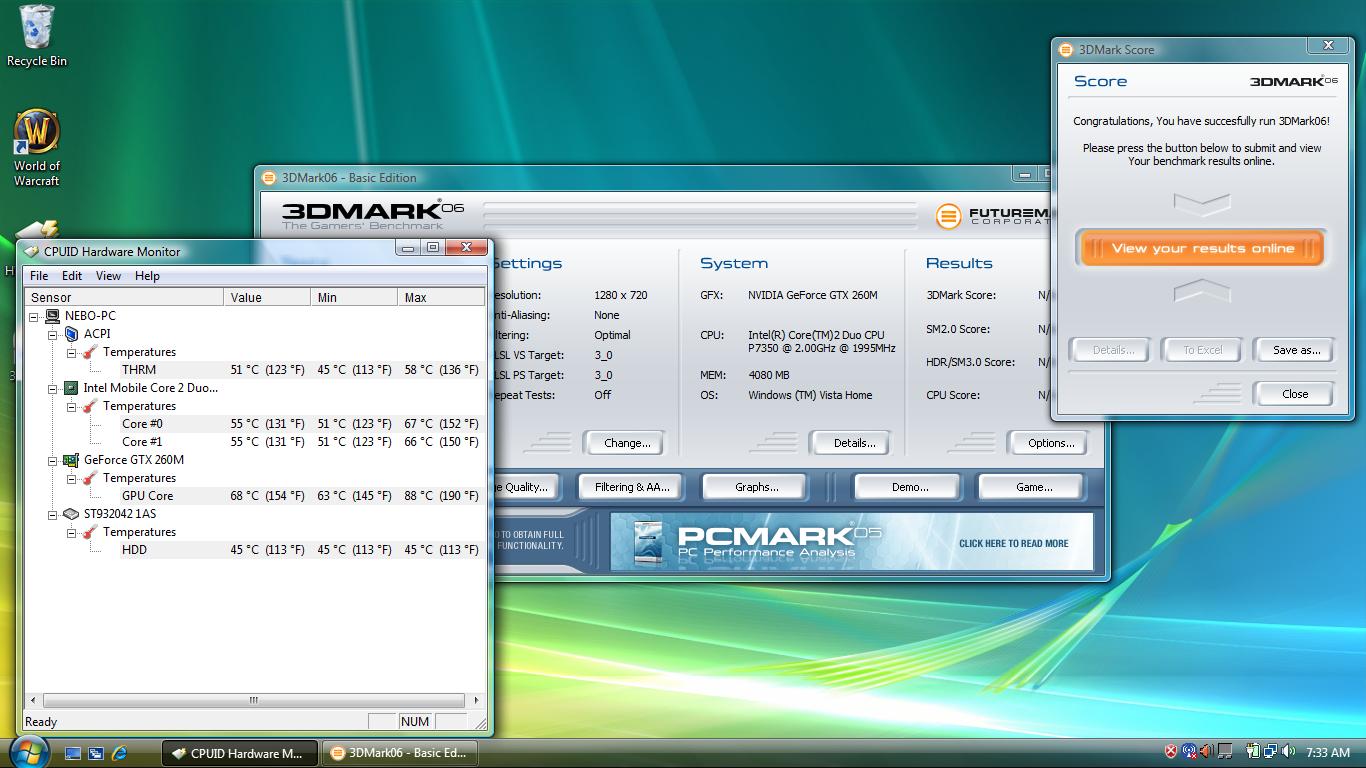The image size is (1366, 768).
Task: Click the red security alert tray icon
Action: pyautogui.click(x=1171, y=752)
